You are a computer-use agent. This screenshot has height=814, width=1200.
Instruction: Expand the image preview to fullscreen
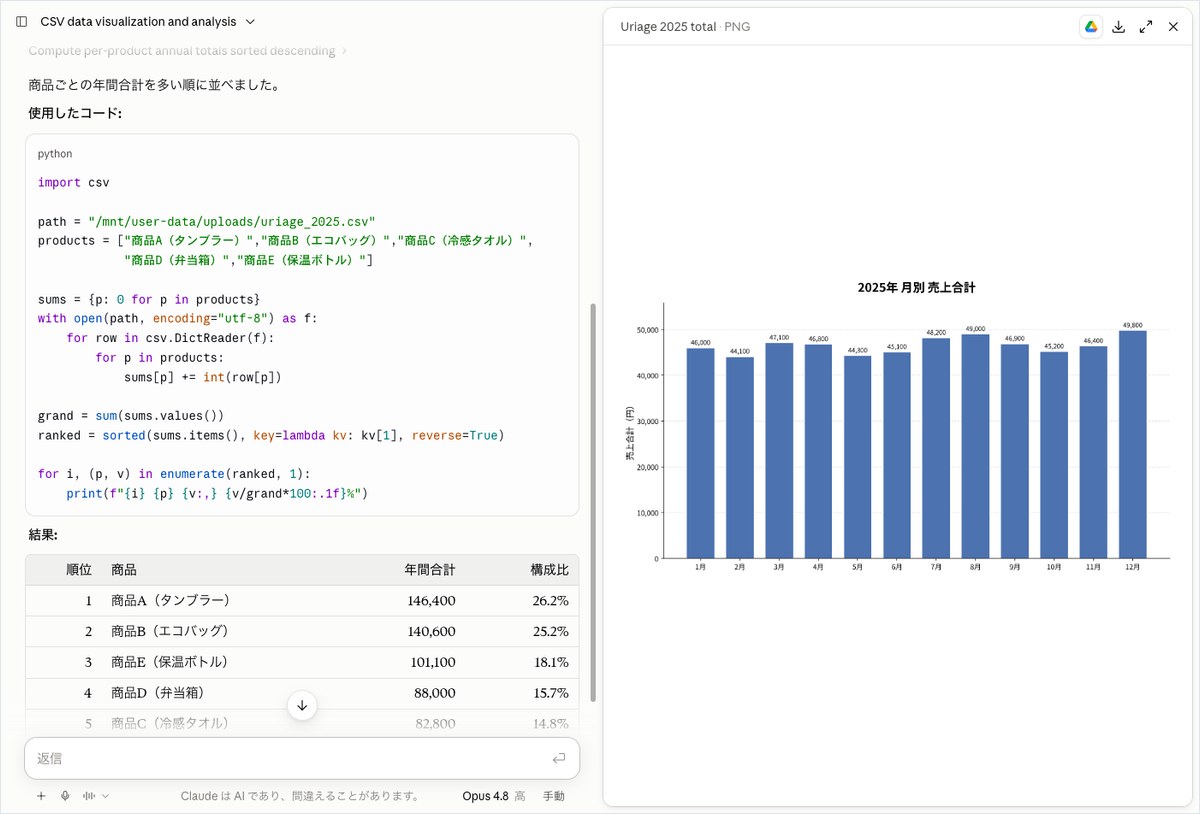coord(1146,27)
